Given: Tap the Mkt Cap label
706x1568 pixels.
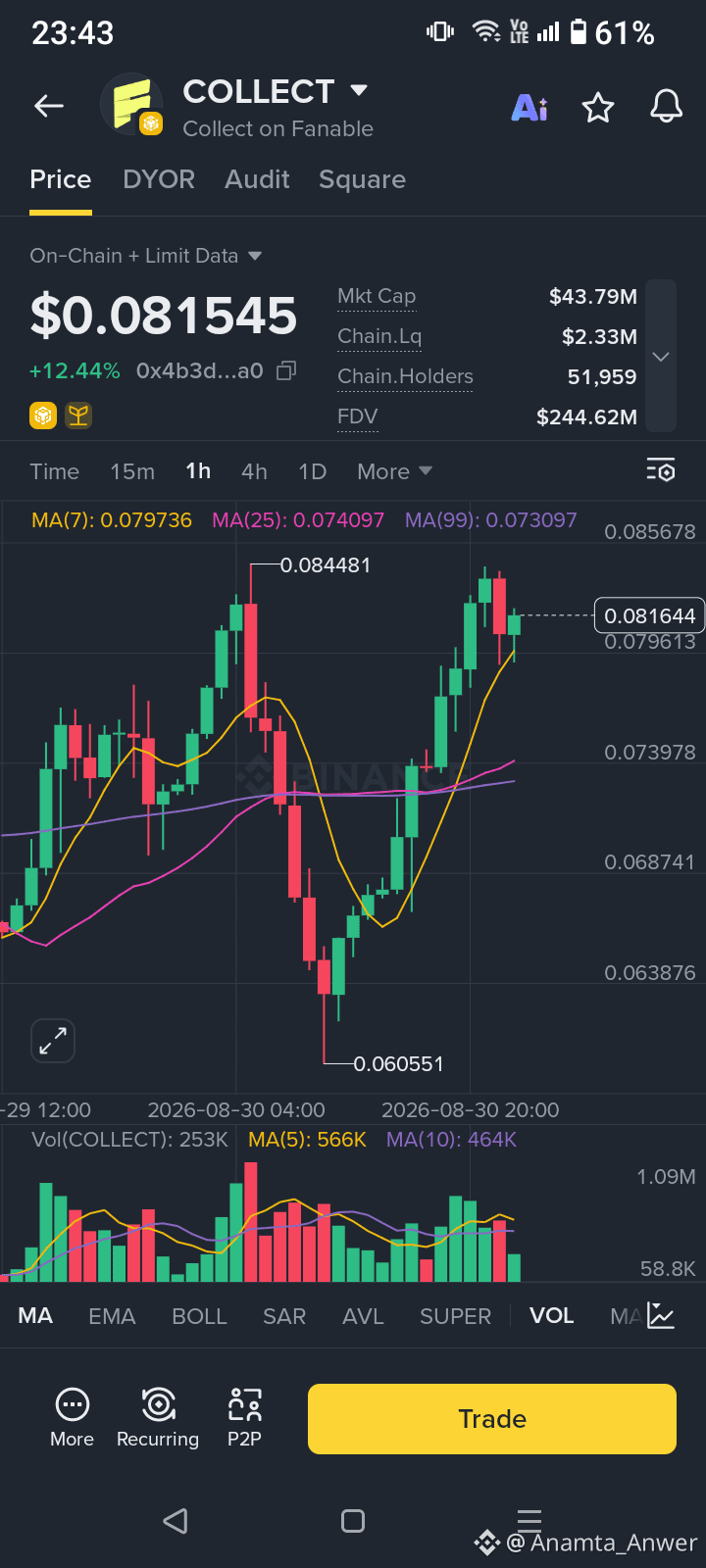Looking at the screenshot, I should pos(377,296).
